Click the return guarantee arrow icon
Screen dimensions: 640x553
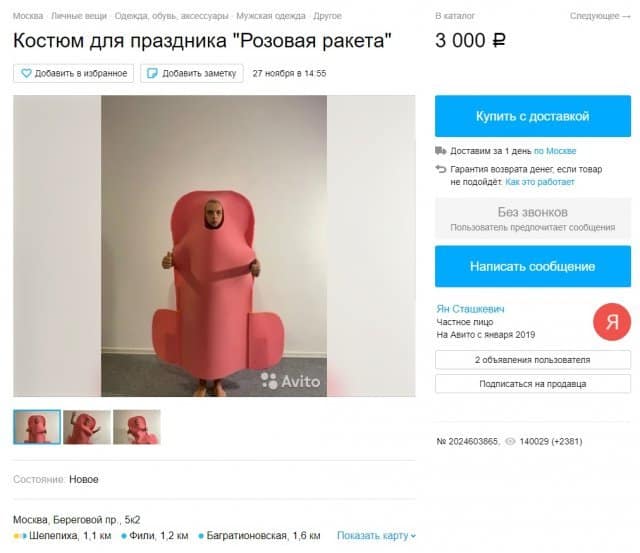pos(440,169)
